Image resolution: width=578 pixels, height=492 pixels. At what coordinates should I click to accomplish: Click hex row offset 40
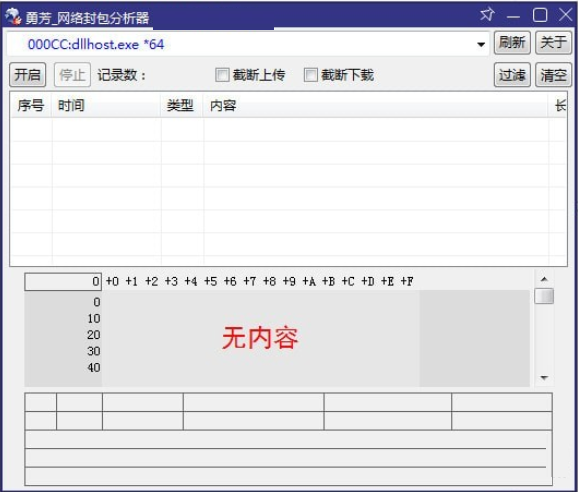[94, 367]
